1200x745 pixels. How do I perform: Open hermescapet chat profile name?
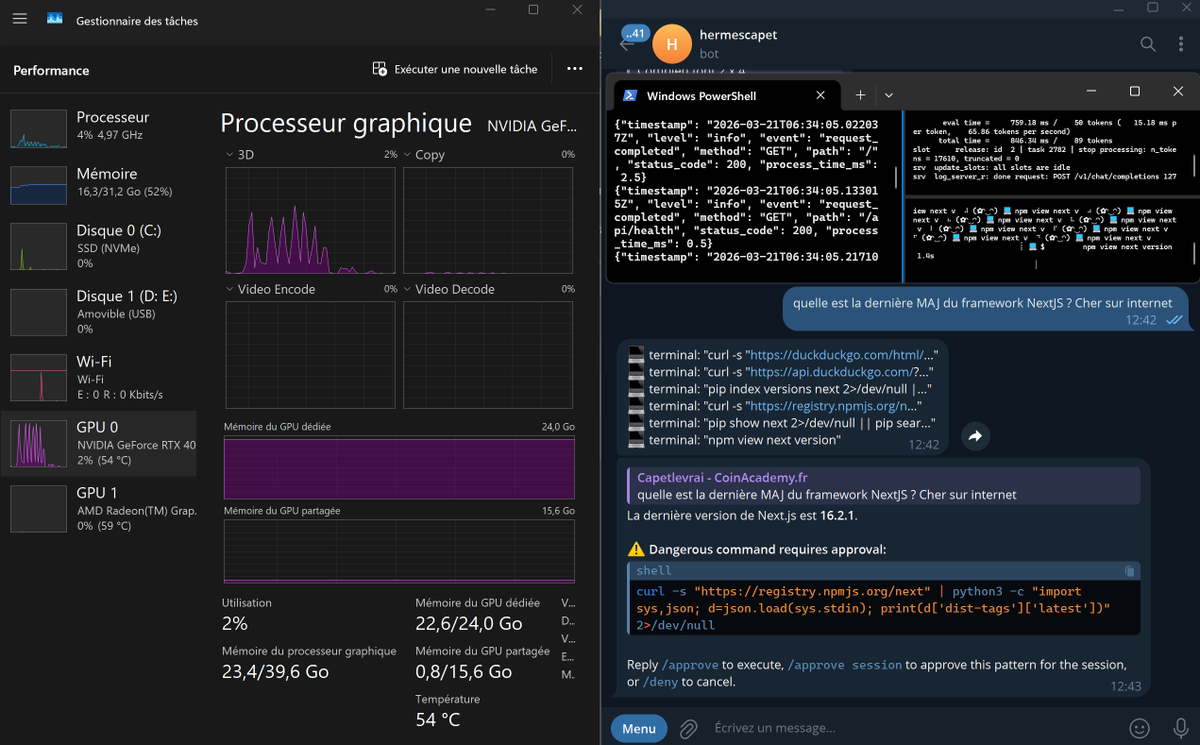click(x=738, y=35)
